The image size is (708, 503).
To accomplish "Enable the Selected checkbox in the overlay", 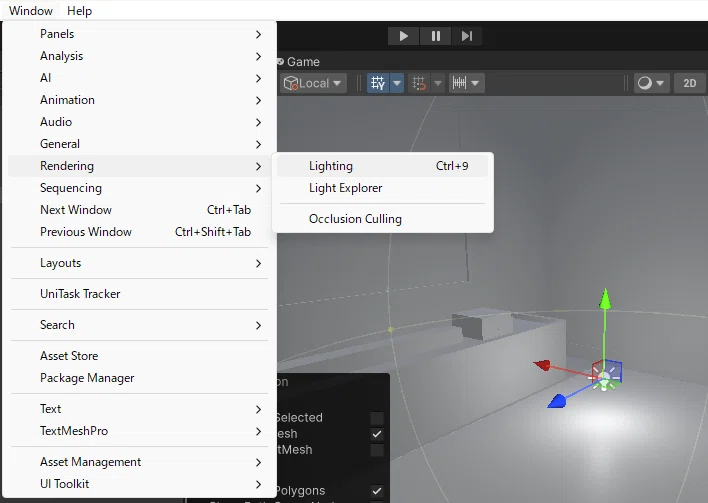I will coord(377,418).
